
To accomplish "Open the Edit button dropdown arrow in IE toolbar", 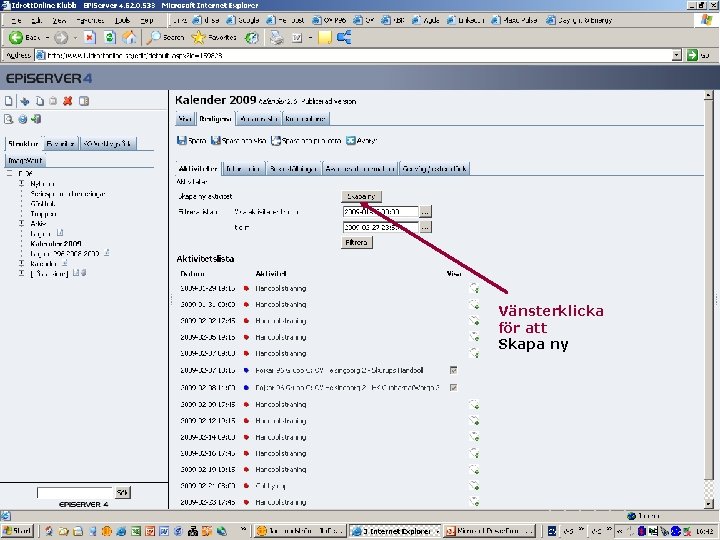I will click(310, 37).
